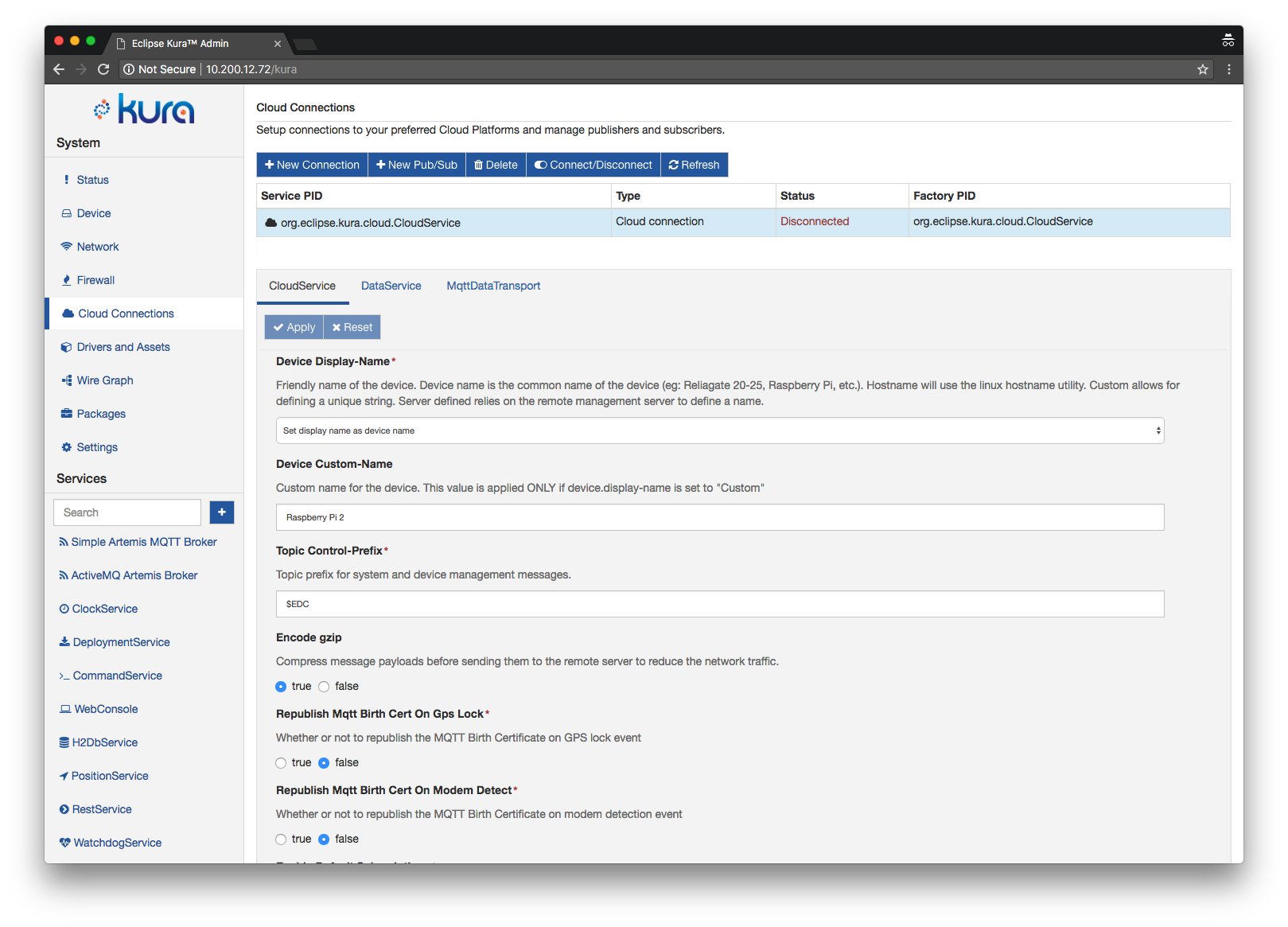Set Republish Birth Cert On Gps Lock true

281,763
